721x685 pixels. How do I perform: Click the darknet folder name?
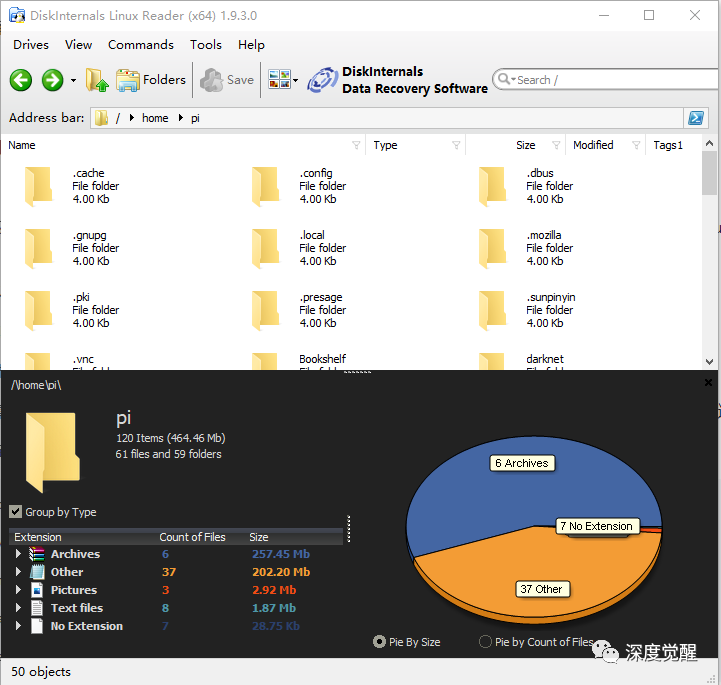pyautogui.click(x=545, y=359)
